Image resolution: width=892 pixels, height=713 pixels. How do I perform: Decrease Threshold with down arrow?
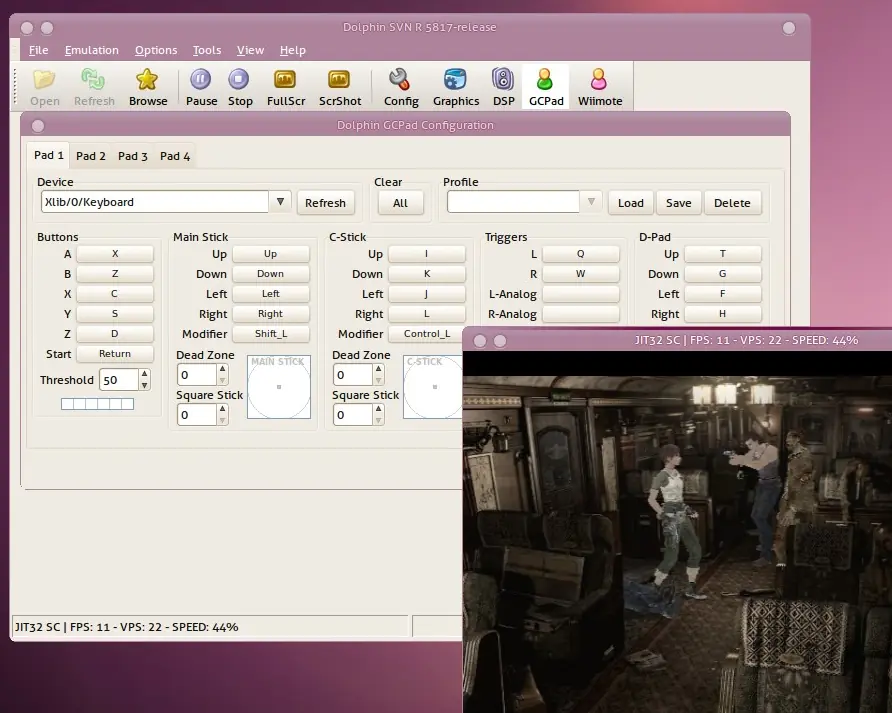pos(144,385)
